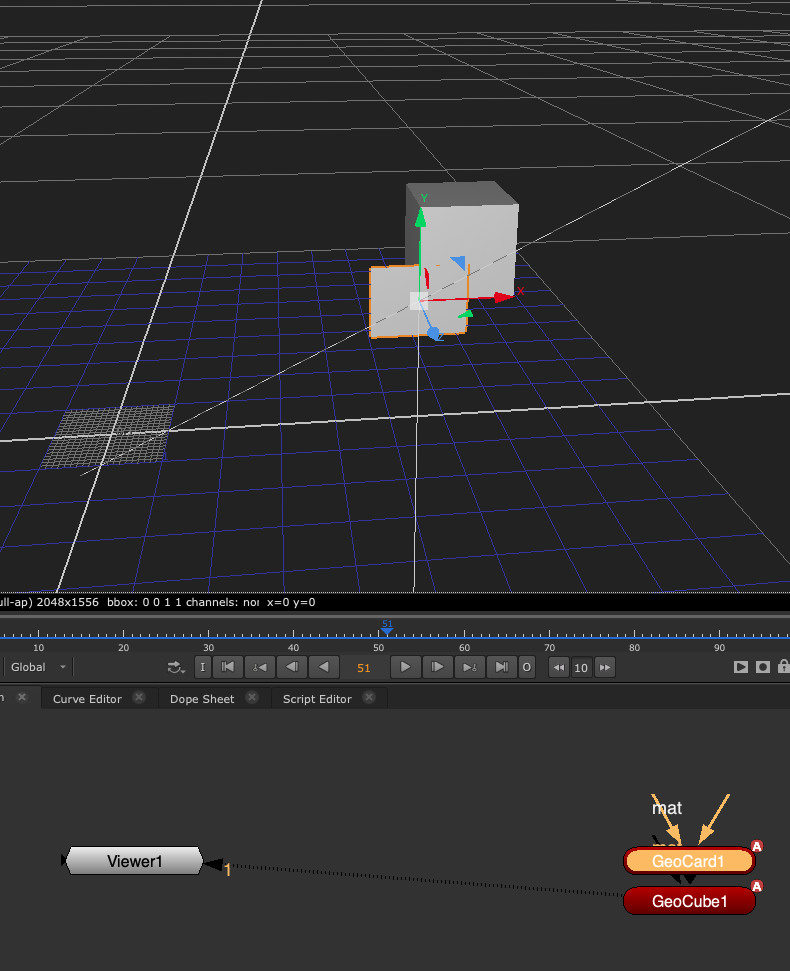The image size is (790, 971).
Task: Select the GeoCube1 node
Action: coord(689,901)
